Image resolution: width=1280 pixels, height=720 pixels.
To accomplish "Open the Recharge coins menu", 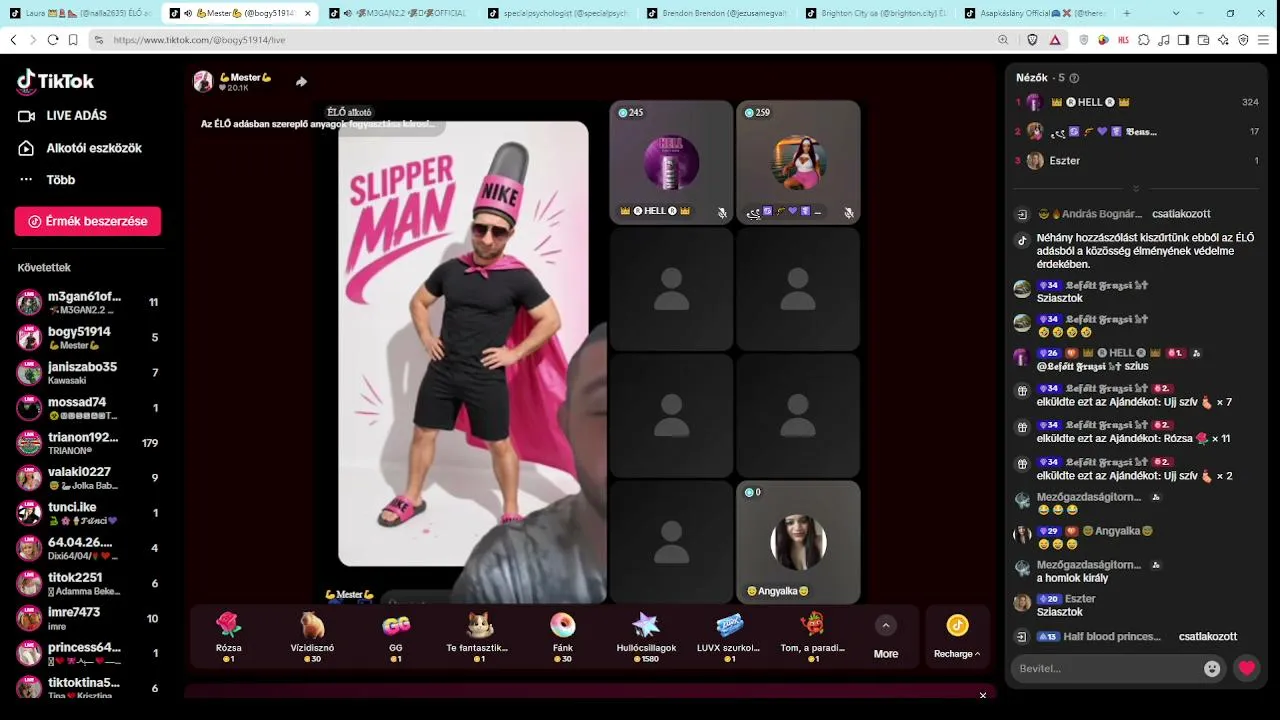I will click(x=957, y=637).
